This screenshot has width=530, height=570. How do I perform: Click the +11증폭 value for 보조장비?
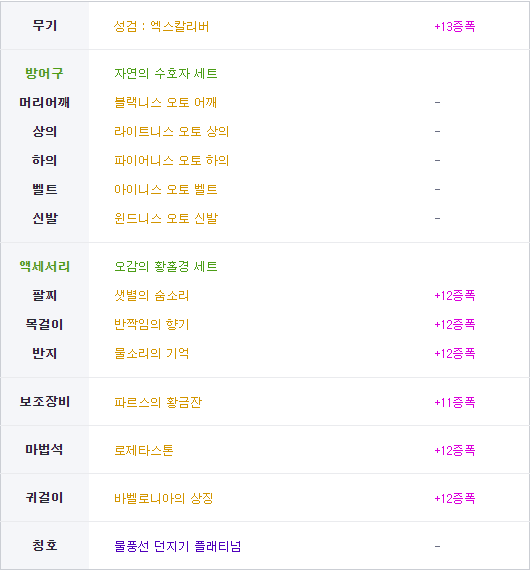click(x=455, y=402)
